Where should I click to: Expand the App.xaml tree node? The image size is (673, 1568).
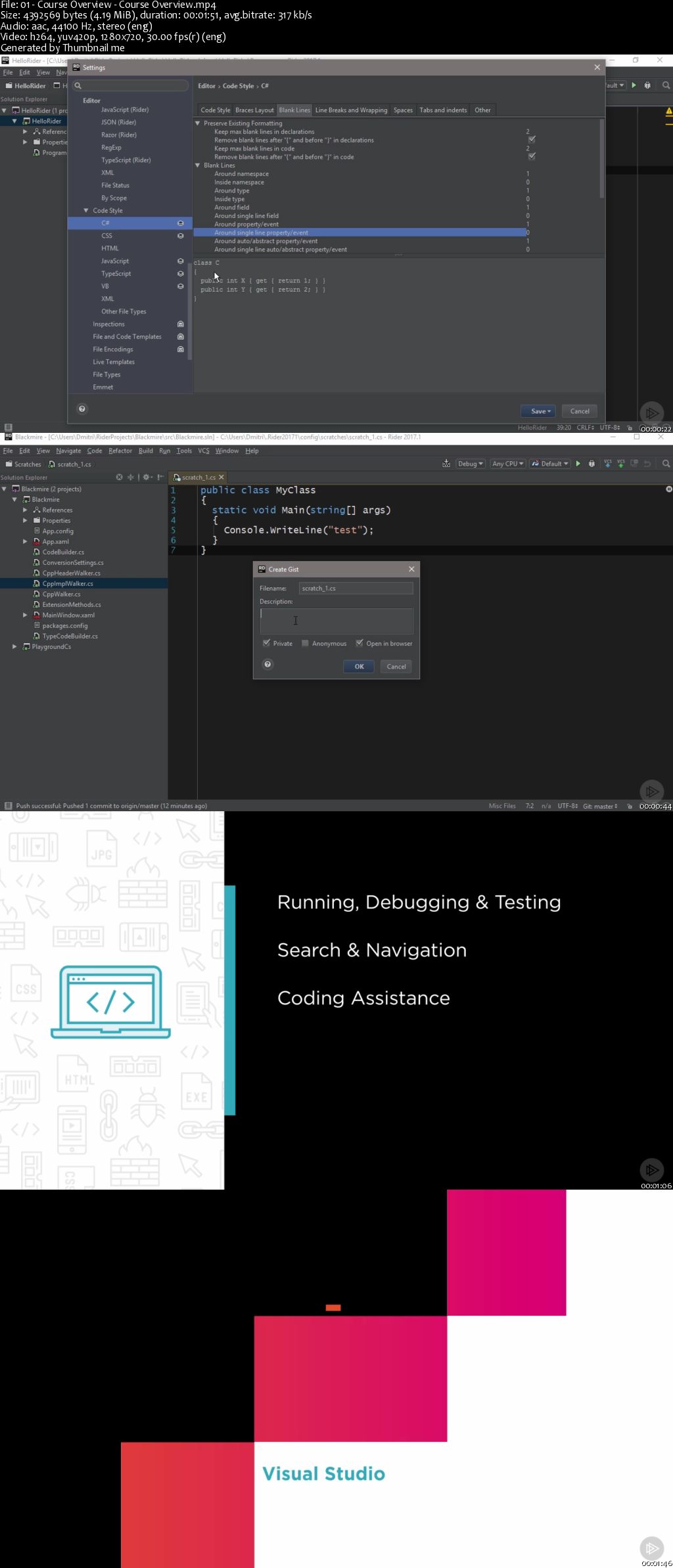[25, 542]
